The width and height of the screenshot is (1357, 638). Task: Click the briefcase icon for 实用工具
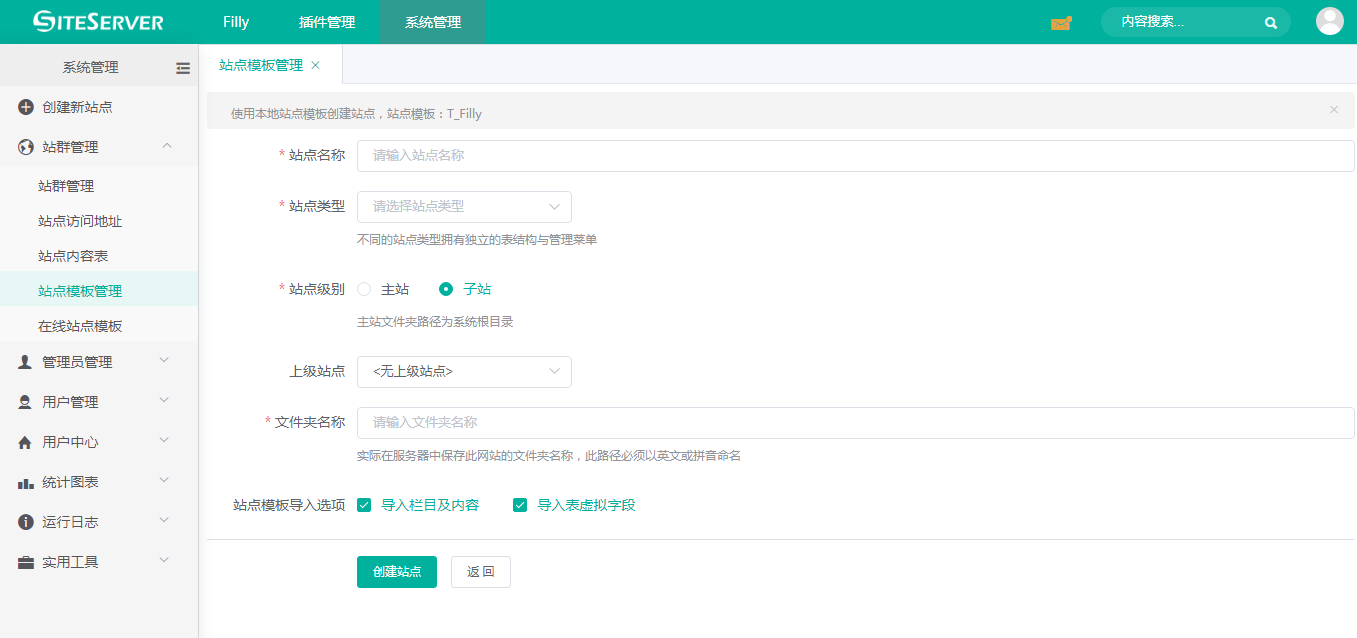[x=26, y=562]
